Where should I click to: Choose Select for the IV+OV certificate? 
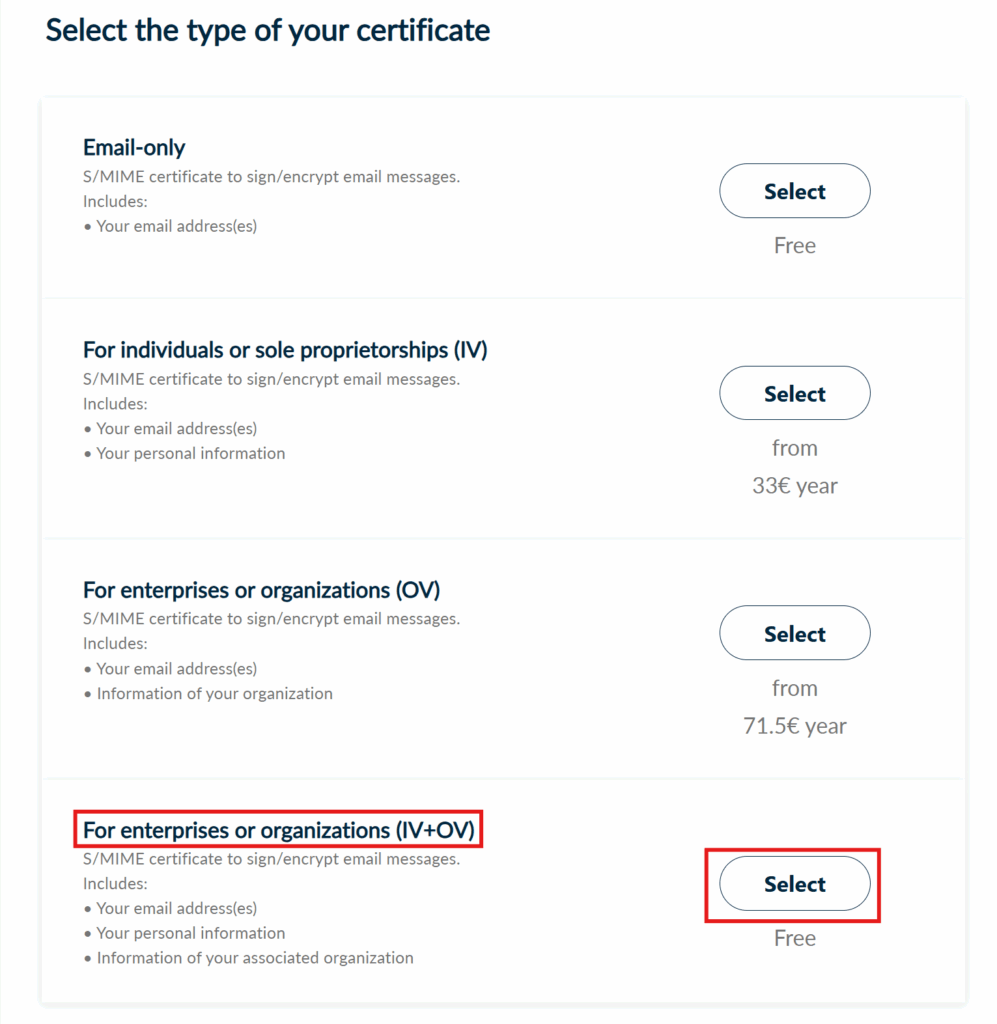[794, 884]
